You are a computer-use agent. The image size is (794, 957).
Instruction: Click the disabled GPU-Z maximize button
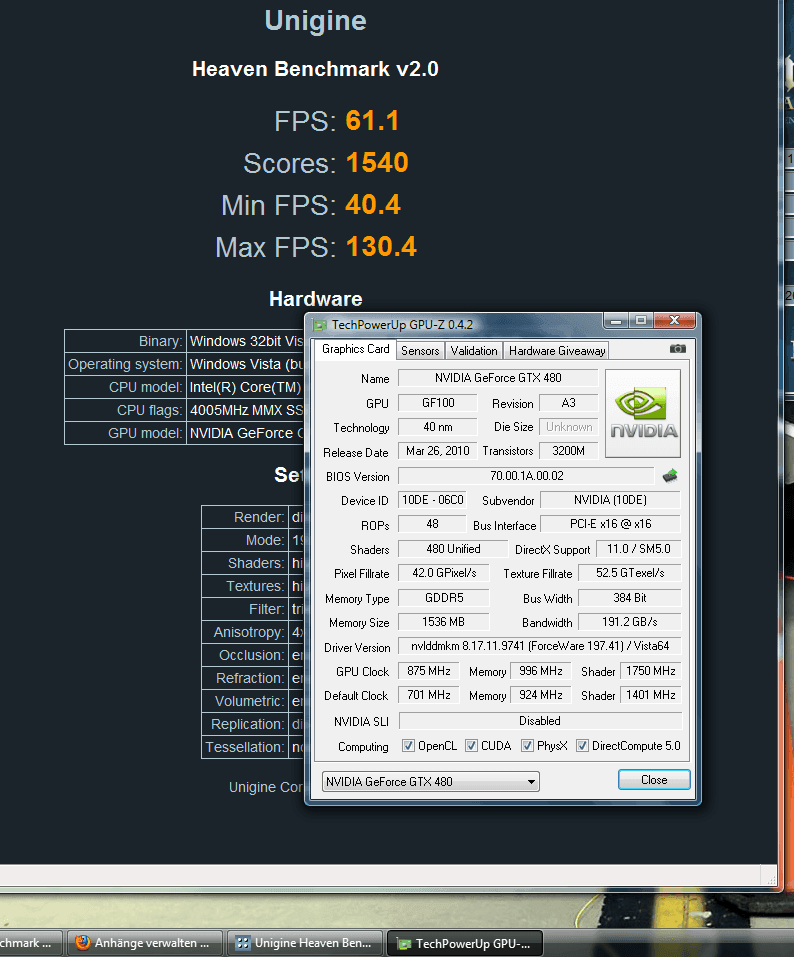tap(641, 320)
